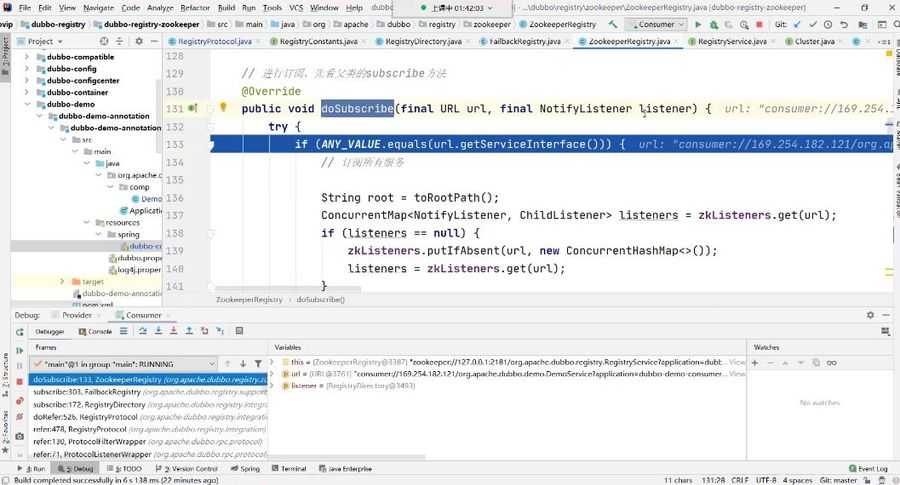Open the Project panel settings gear
This screenshot has height=485, width=900.
(139, 41)
